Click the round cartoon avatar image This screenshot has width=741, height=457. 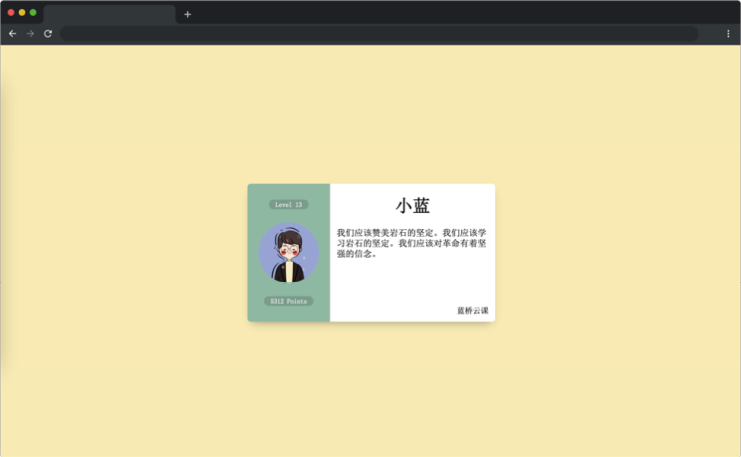click(x=289, y=253)
